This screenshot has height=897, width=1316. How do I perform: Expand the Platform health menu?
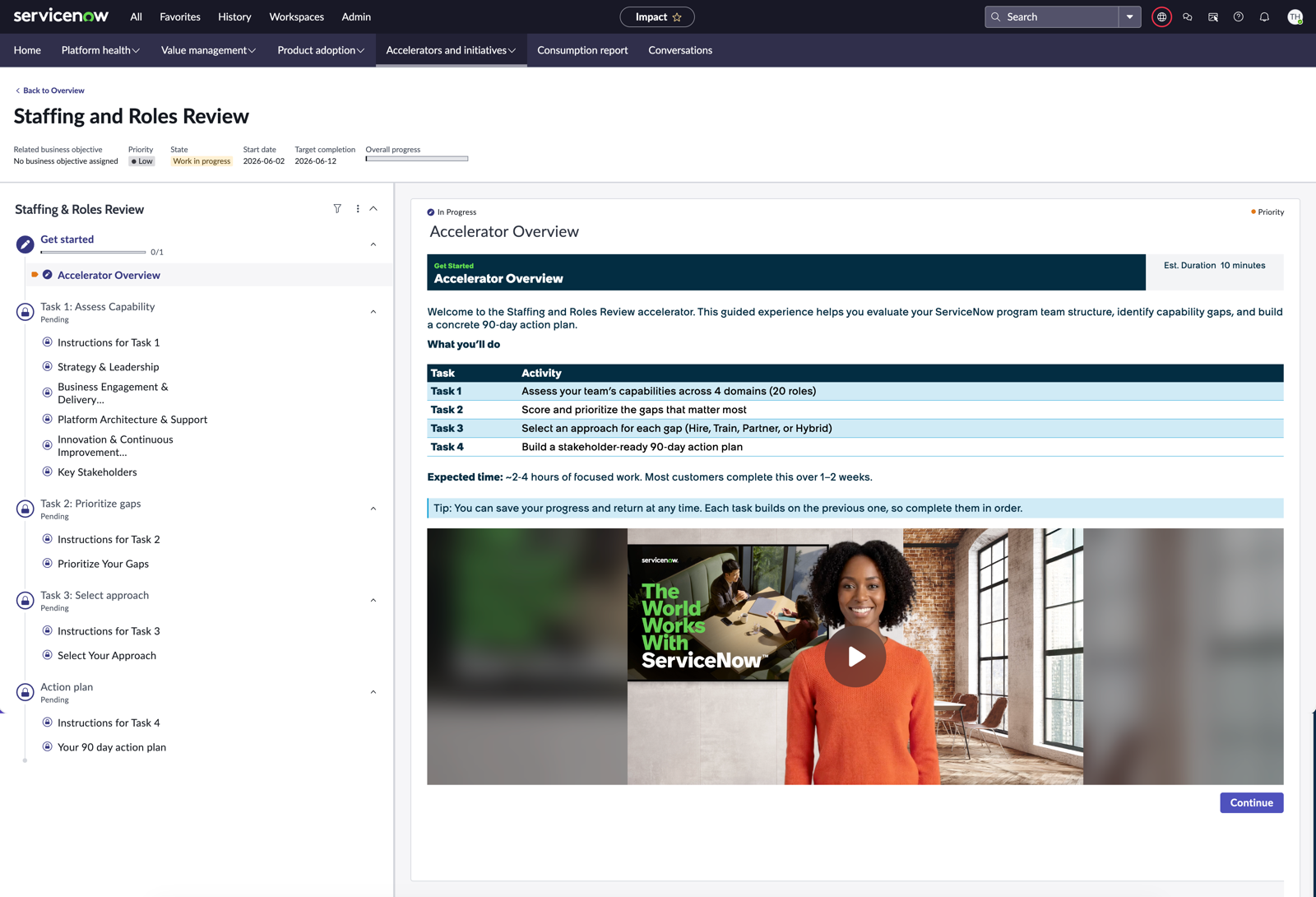pos(100,50)
